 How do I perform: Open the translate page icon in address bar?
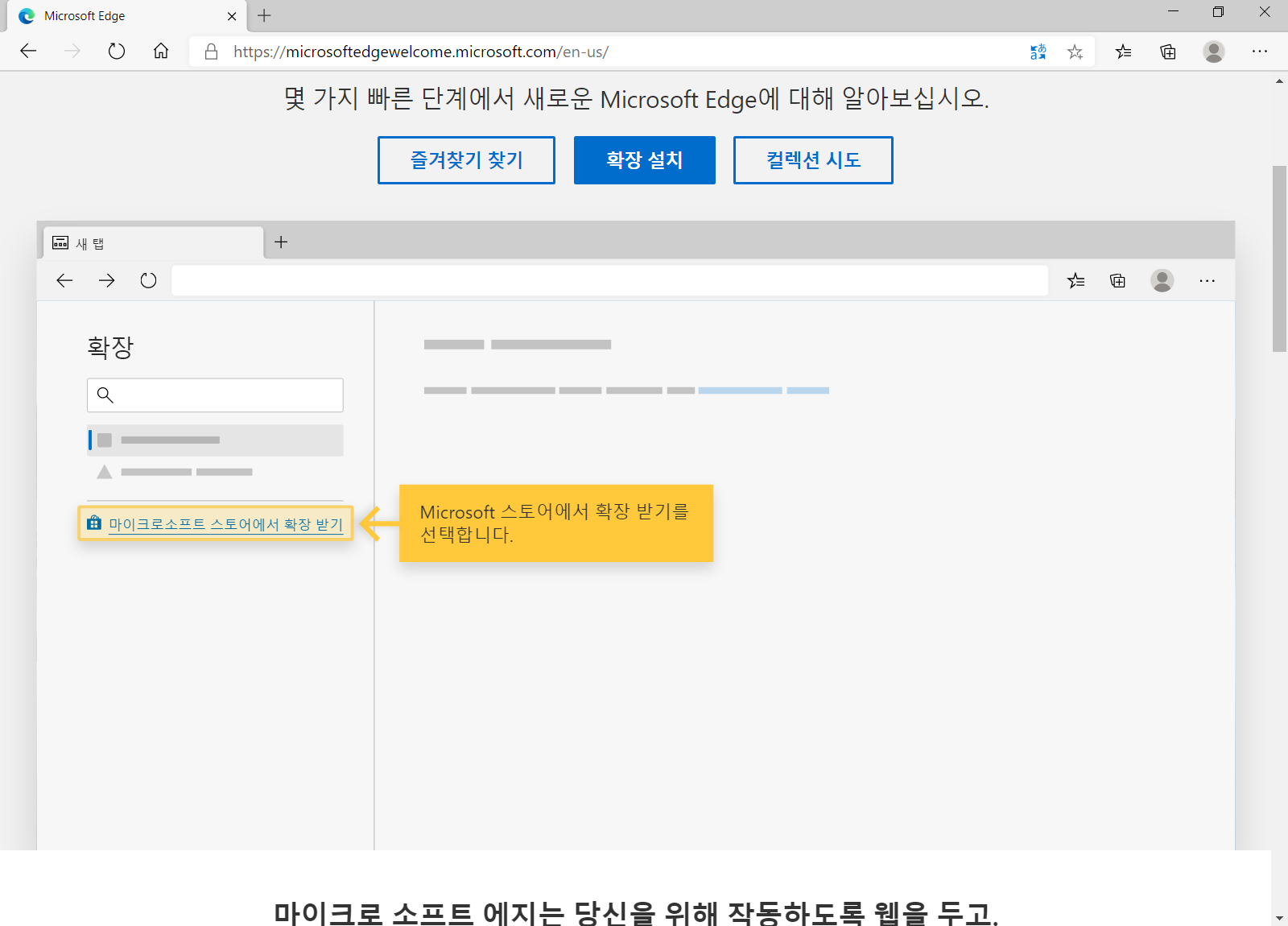[x=1038, y=52]
